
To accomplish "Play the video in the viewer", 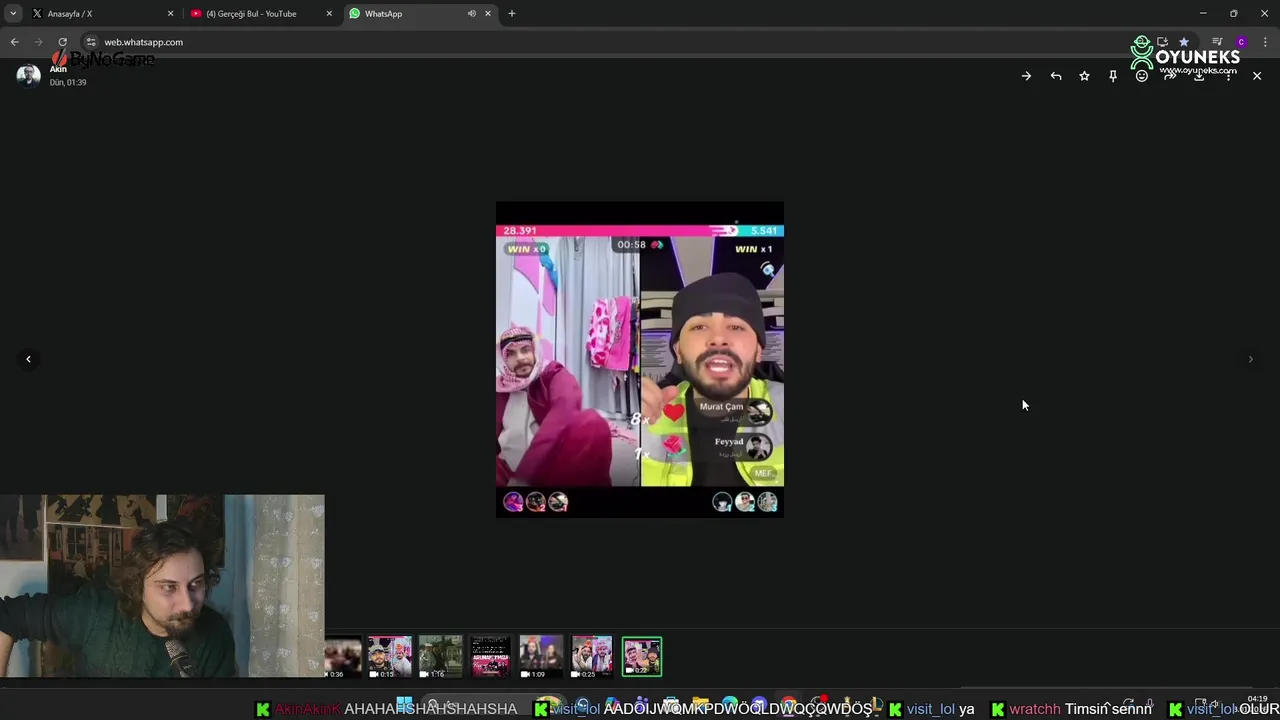I will pos(640,359).
